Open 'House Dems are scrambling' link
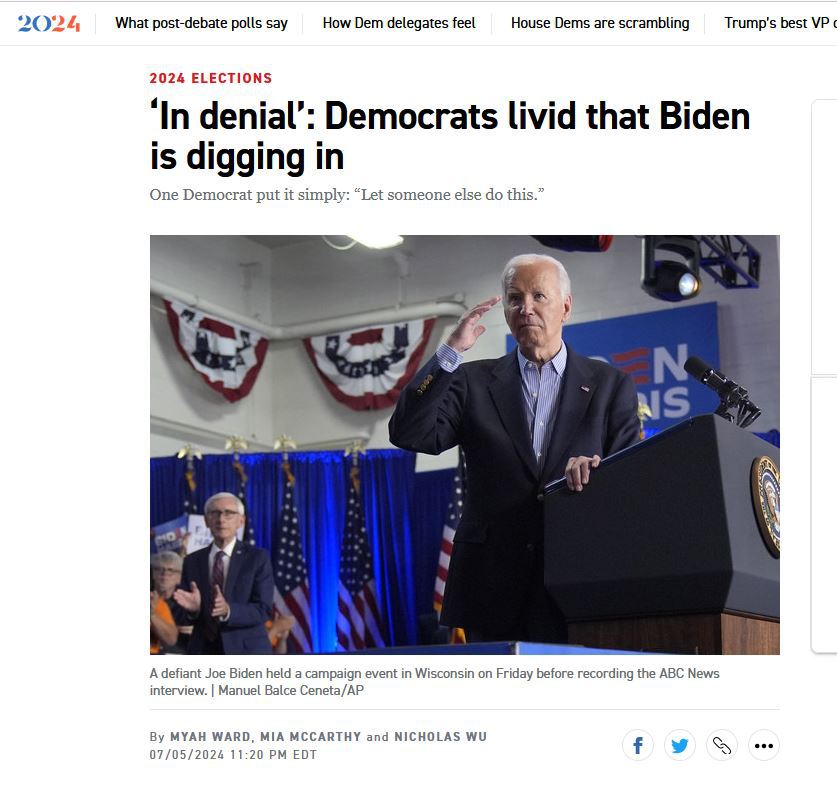 600,23
